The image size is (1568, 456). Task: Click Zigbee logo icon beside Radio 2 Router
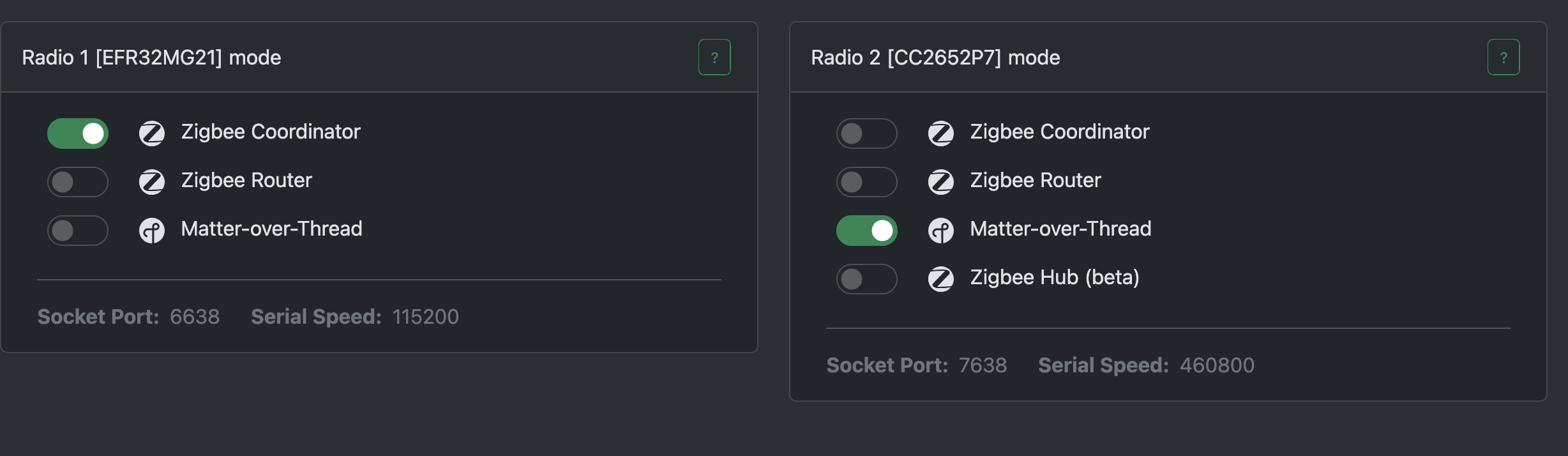coord(941,182)
